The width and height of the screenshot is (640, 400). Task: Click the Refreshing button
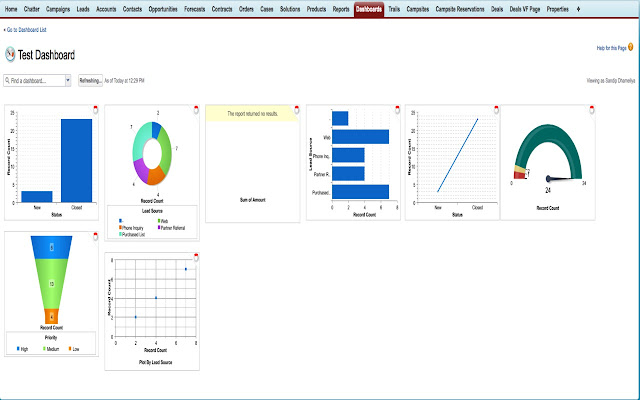pos(91,79)
